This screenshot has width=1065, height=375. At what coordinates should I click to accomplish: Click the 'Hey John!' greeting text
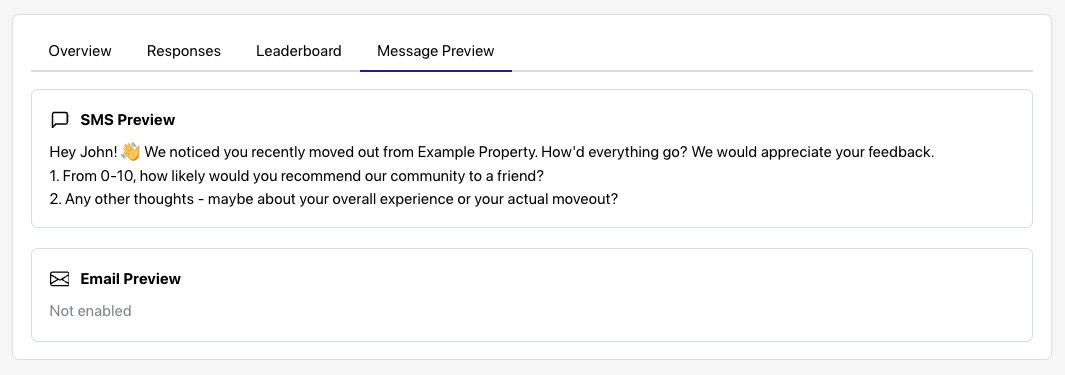pos(84,152)
